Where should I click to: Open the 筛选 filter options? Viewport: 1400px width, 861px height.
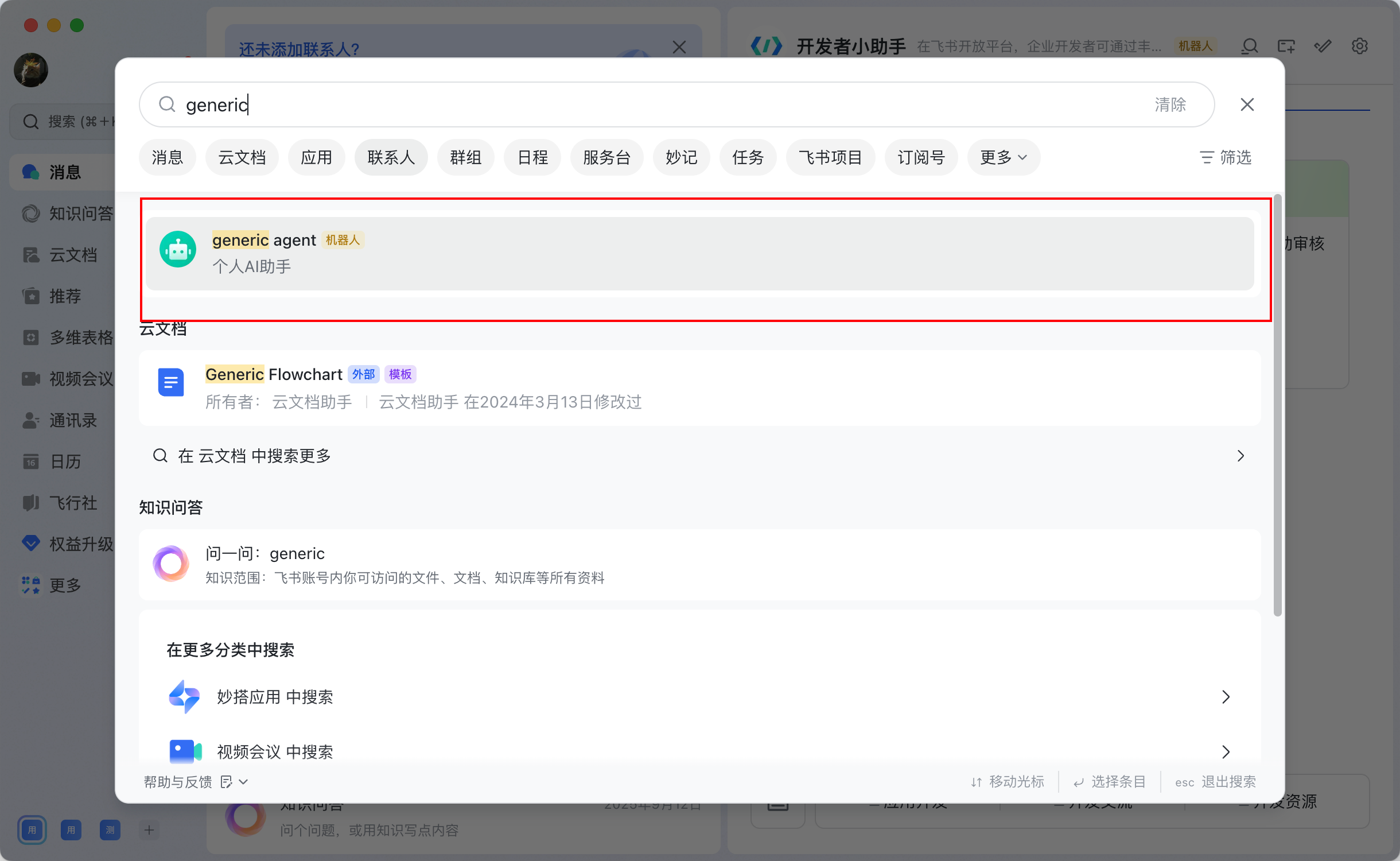[x=1226, y=157]
